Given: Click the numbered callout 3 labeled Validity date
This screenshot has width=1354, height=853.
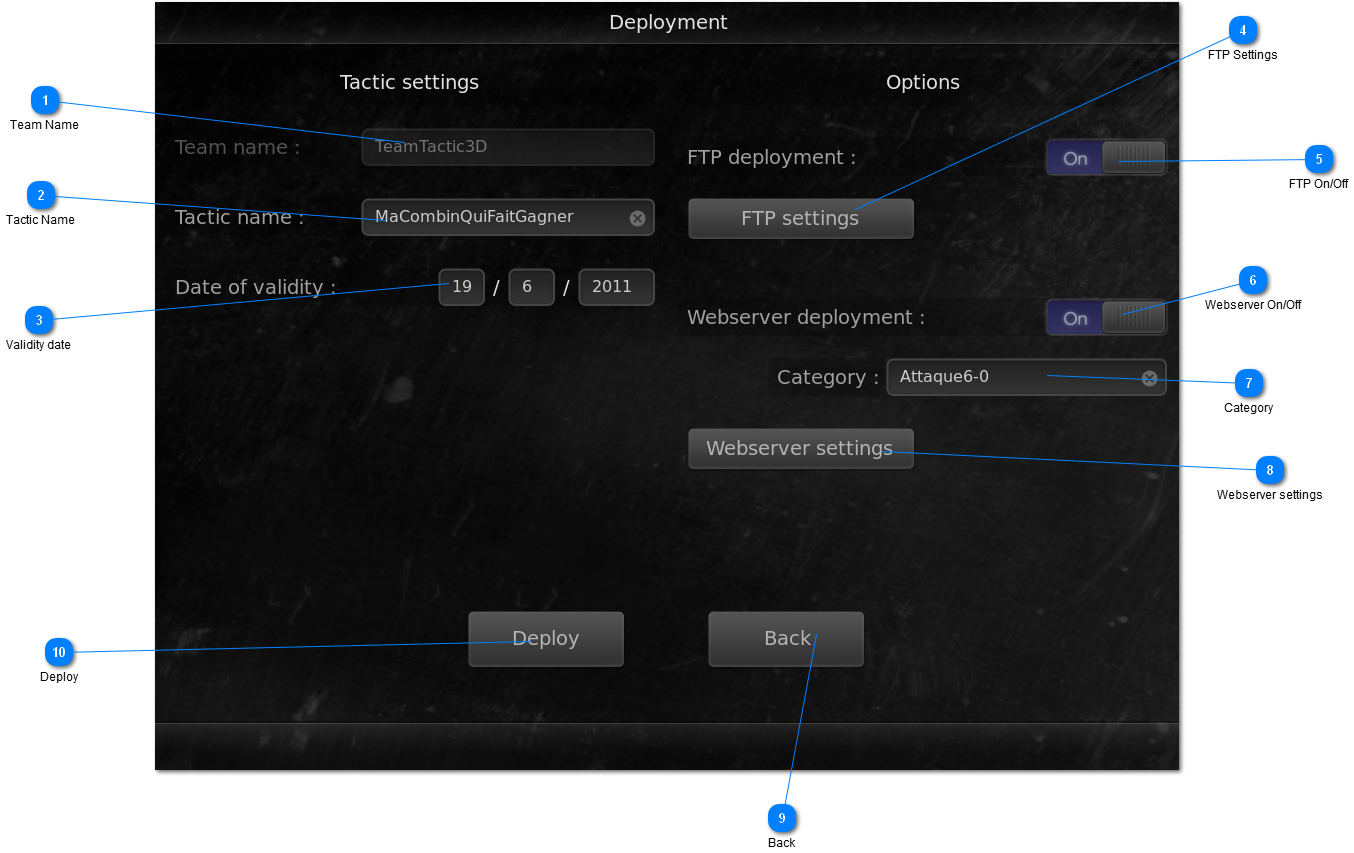Looking at the screenshot, I should pyautogui.click(x=39, y=320).
